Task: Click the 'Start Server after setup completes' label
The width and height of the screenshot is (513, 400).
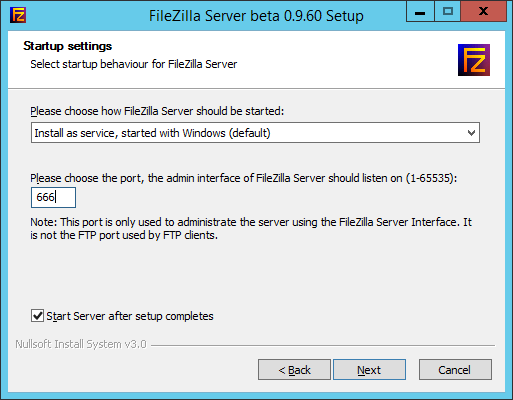Action: [130, 316]
